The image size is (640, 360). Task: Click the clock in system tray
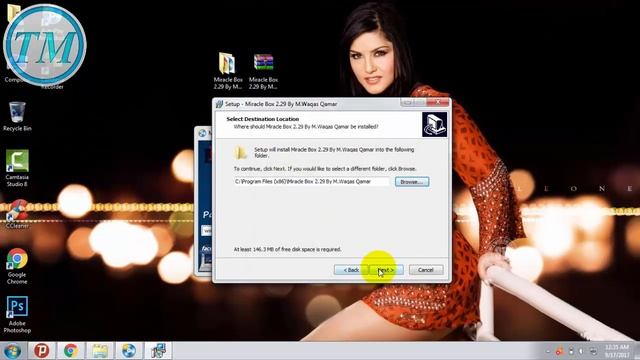[x=617, y=351]
